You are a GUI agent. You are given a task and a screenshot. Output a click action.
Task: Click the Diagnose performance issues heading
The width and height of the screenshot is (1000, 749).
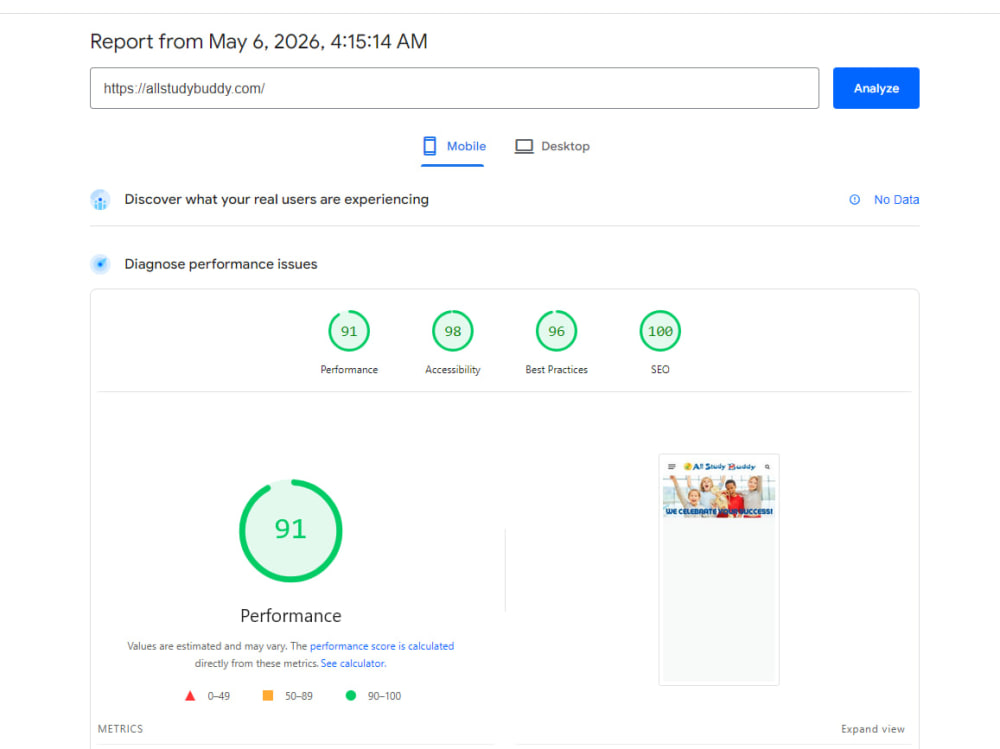(x=221, y=264)
